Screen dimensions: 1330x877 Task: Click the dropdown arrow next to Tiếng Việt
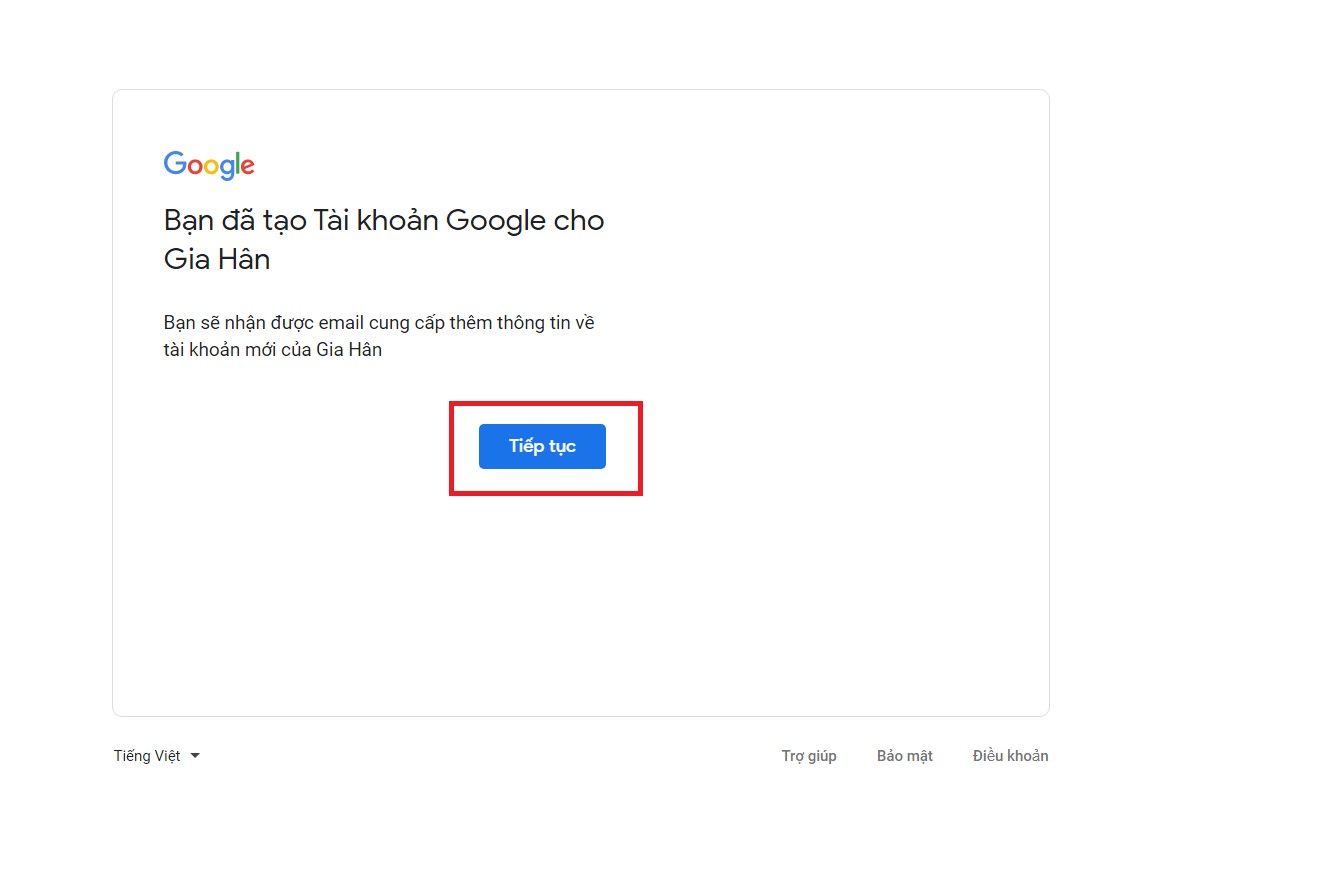pos(196,756)
